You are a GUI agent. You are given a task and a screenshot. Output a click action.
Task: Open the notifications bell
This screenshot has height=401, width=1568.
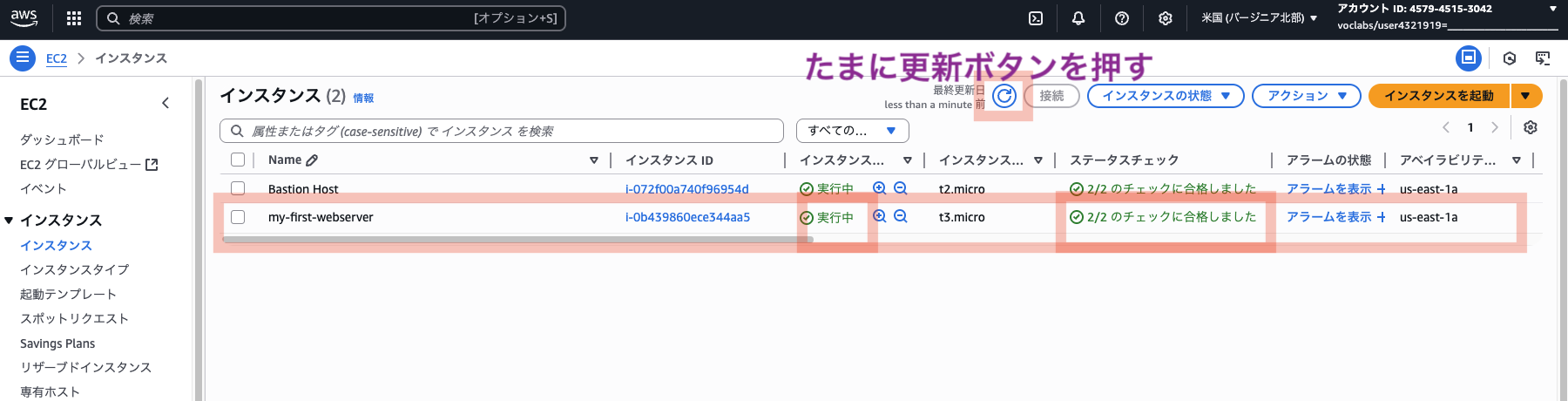pos(1078,18)
